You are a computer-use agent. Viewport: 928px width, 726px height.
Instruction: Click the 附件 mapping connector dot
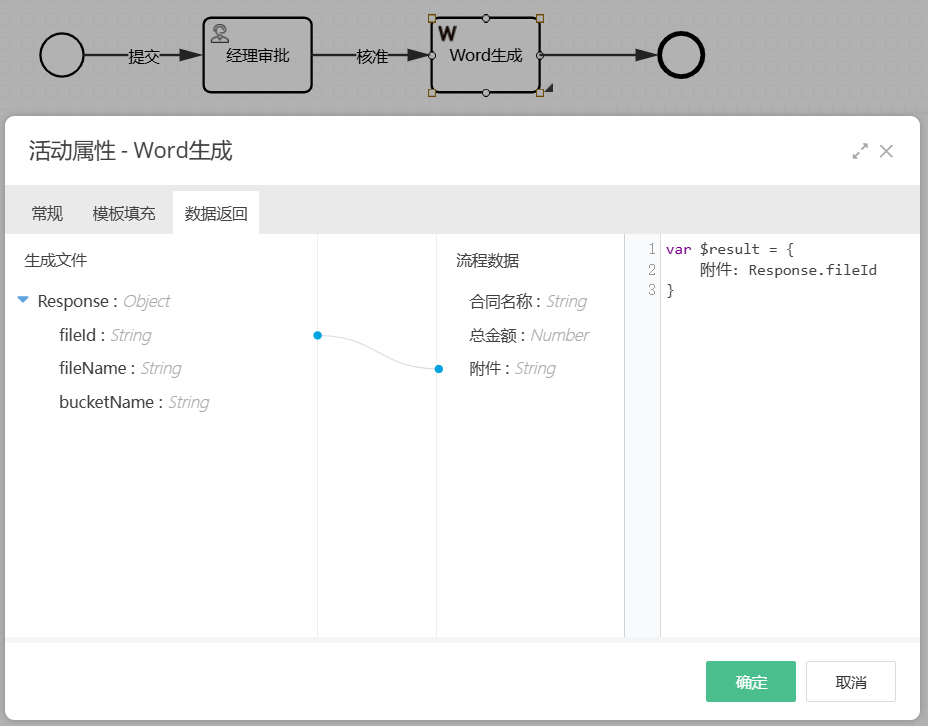[x=438, y=369]
